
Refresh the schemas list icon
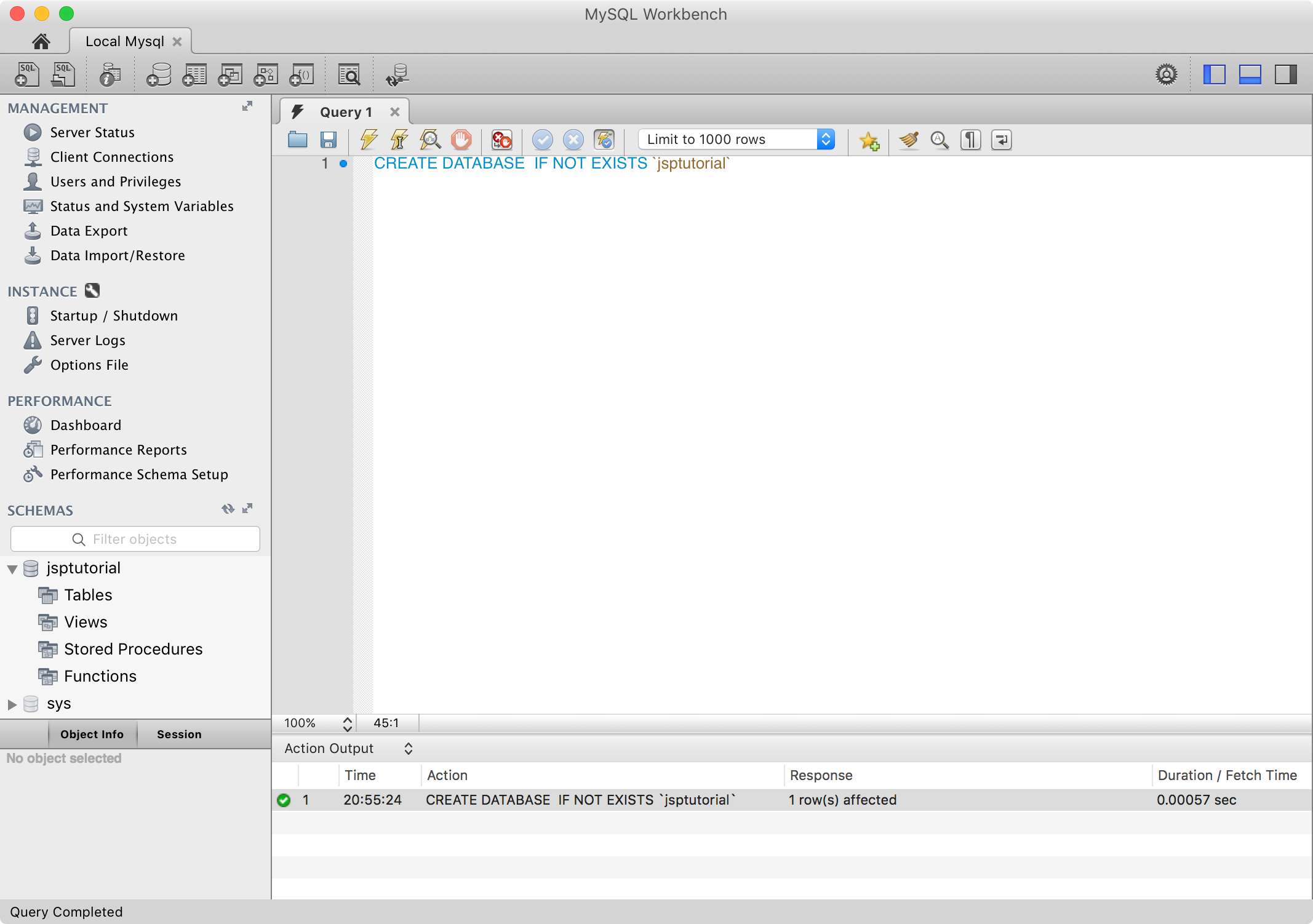(x=228, y=509)
